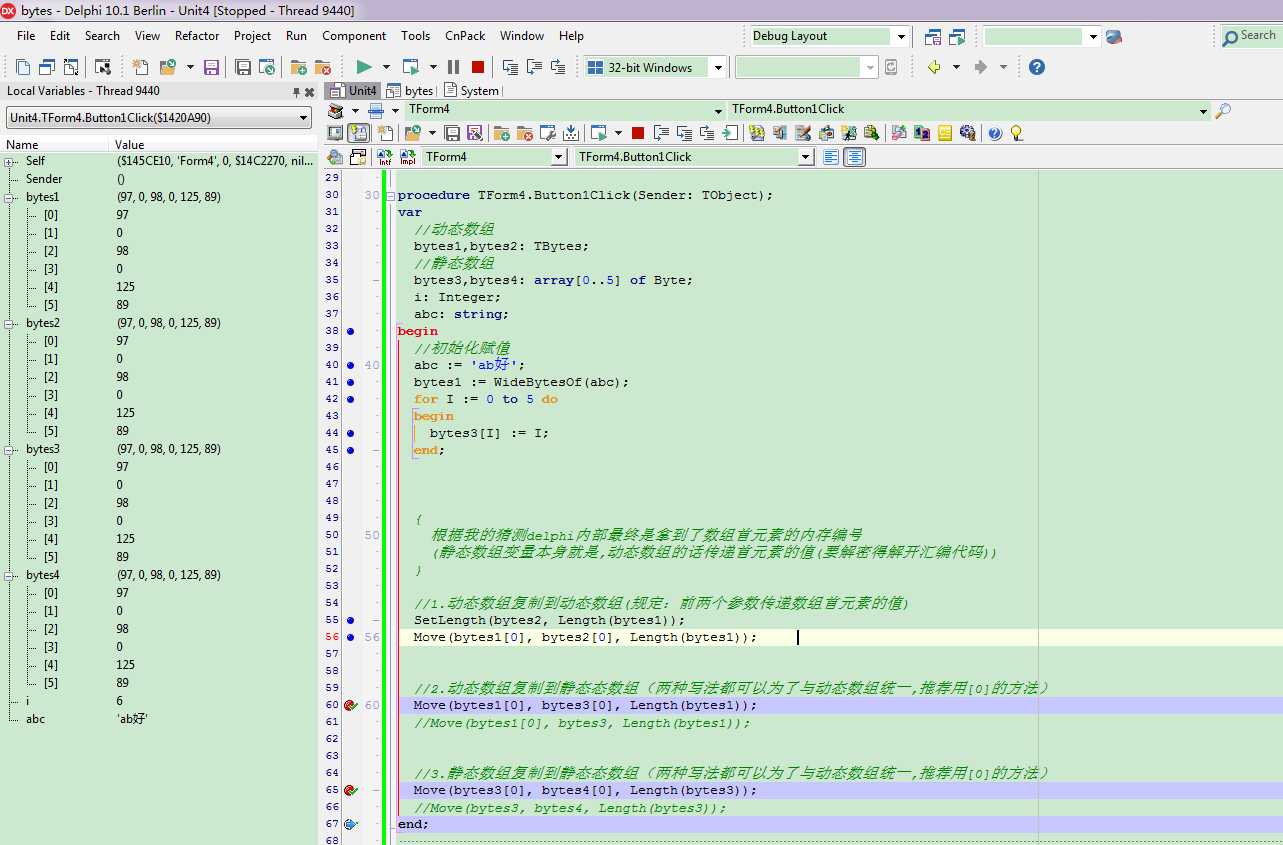The width and height of the screenshot is (1283, 845).
Task: Open the blue help question mark icon
Action: [1037, 67]
